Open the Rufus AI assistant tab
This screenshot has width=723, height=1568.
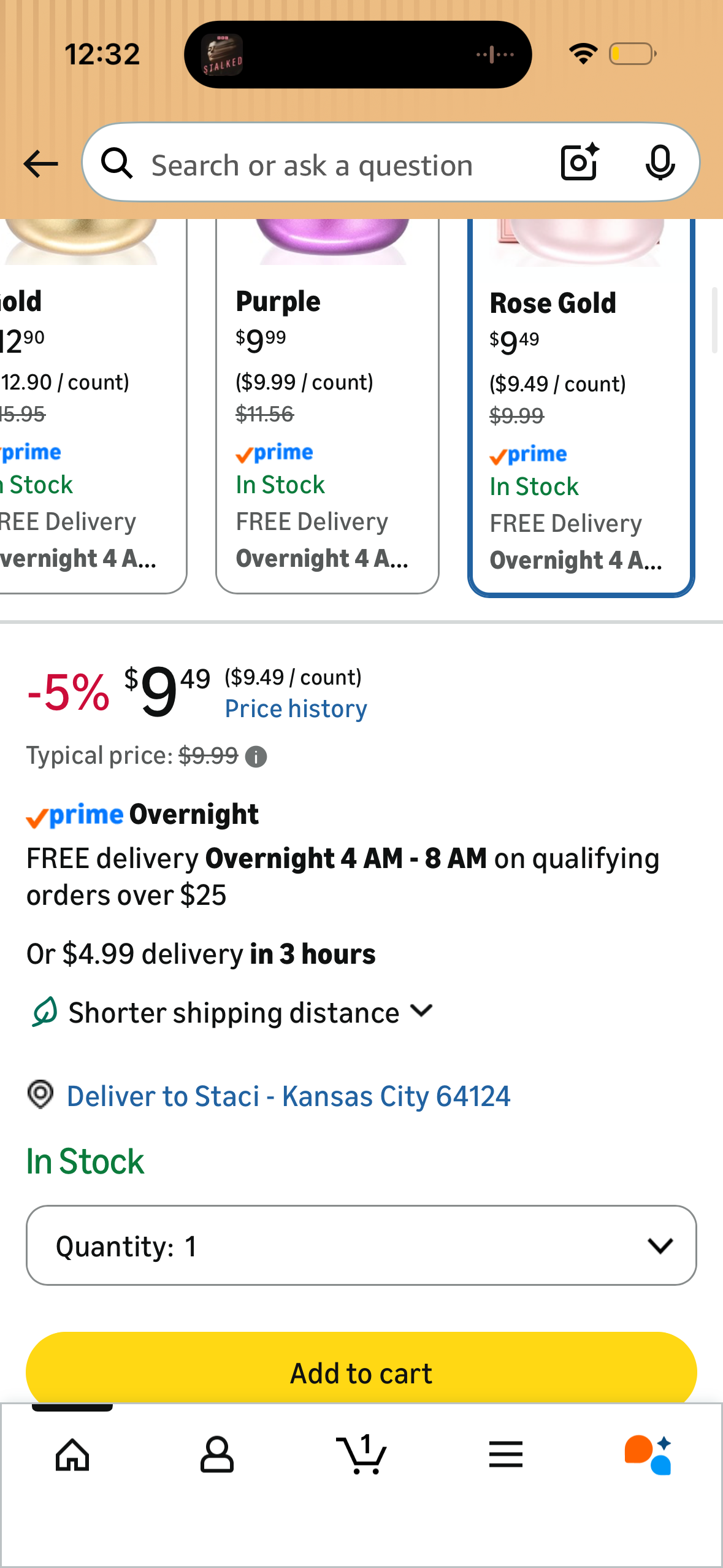pyautogui.click(x=649, y=1455)
